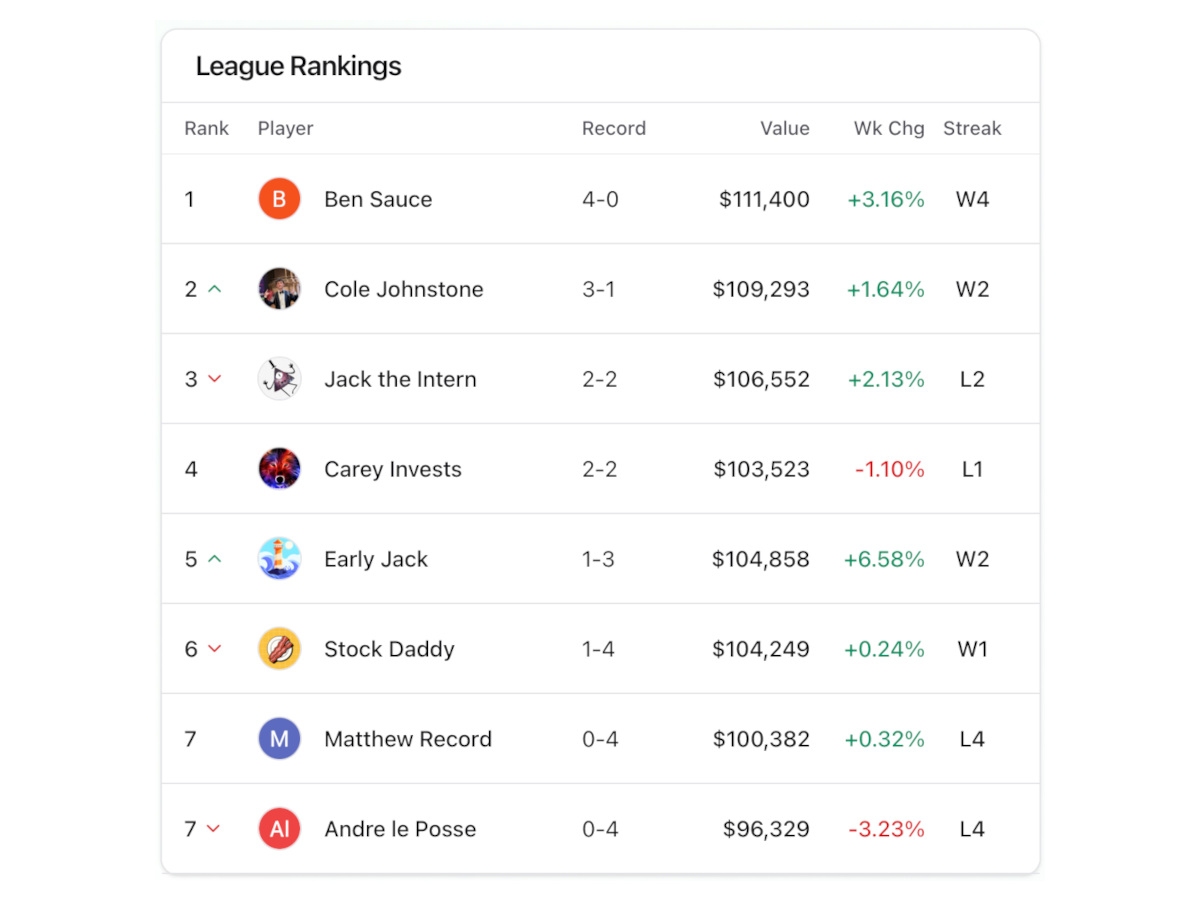Image resolution: width=1200 pixels, height=900 pixels.
Task: Select Carey Invests' bear avatar
Action: 279,468
